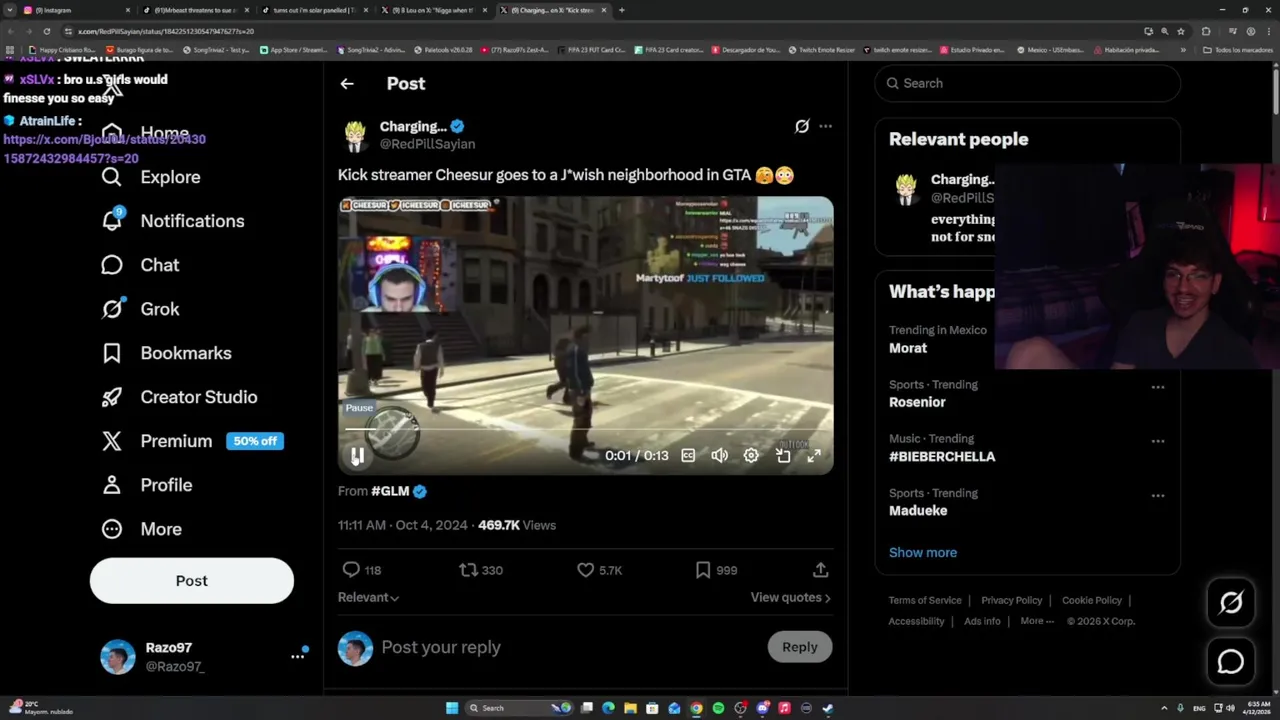The height and width of the screenshot is (720, 1280).
Task: Open More options in sidebar
Action: (x=141, y=529)
